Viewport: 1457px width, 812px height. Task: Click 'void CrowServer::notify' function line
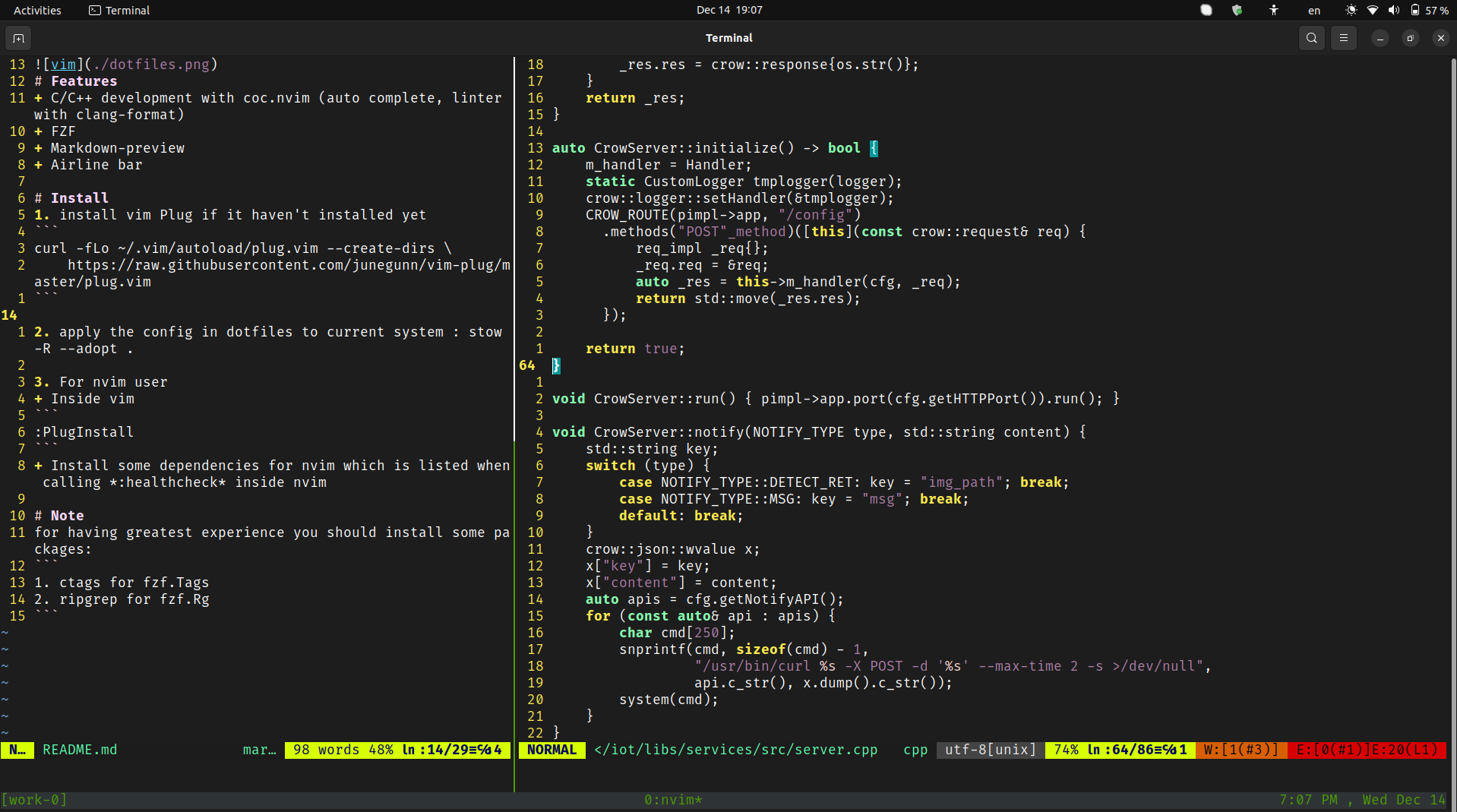coord(819,432)
